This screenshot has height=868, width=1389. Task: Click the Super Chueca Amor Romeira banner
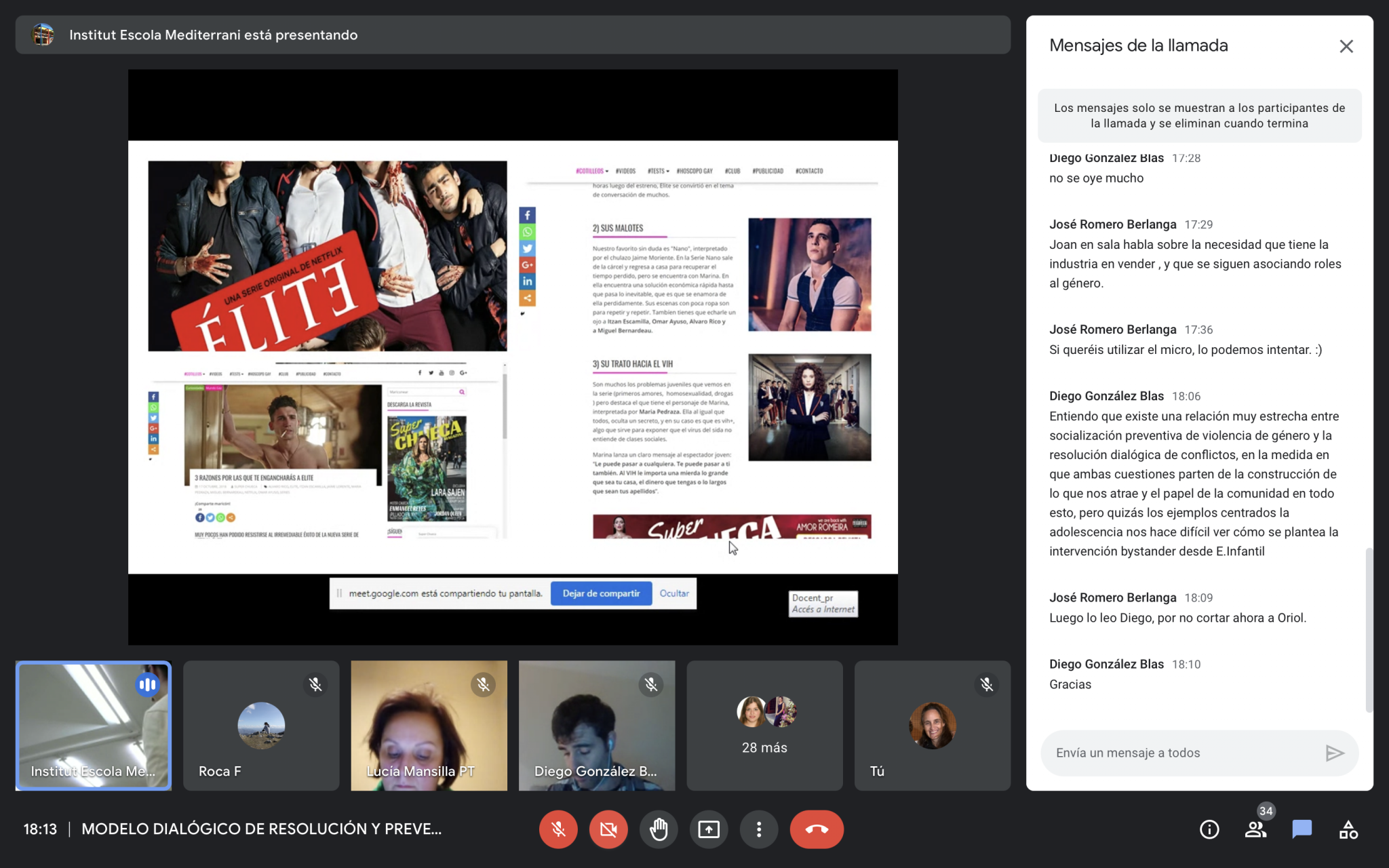pyautogui.click(x=732, y=527)
